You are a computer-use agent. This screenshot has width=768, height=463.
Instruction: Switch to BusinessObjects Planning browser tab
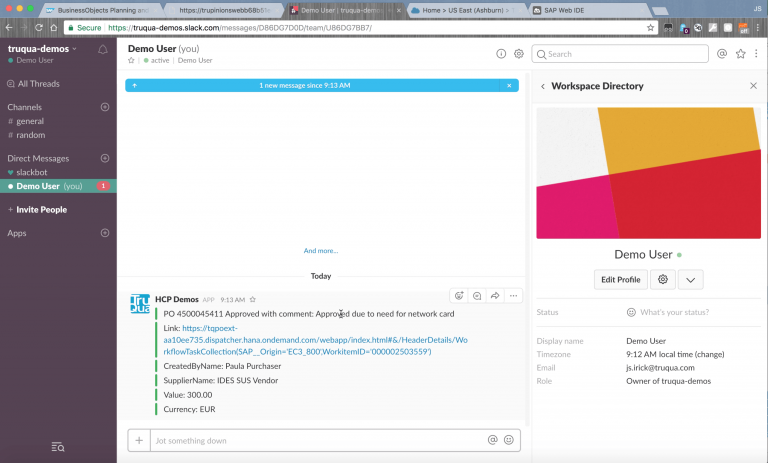pos(102,10)
